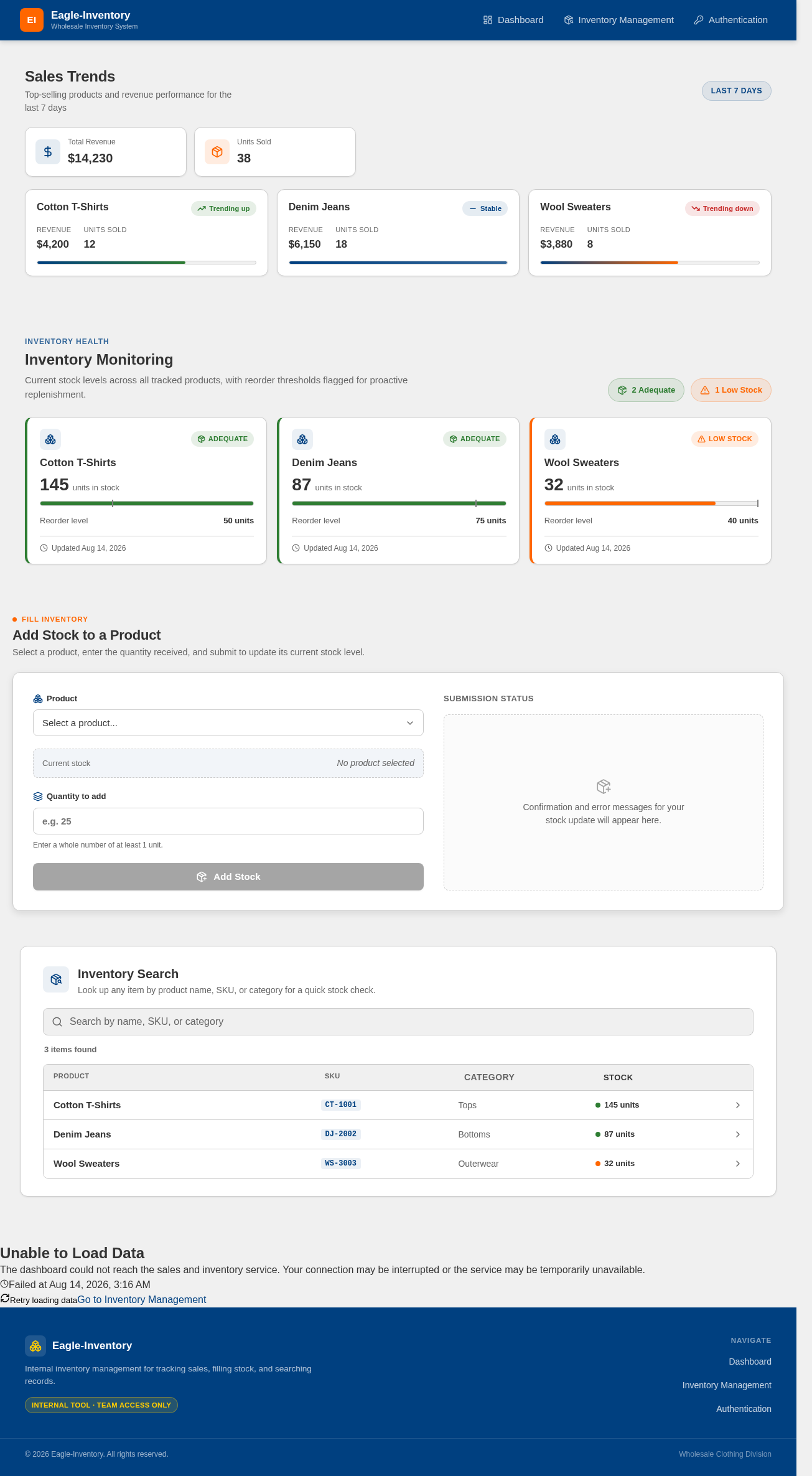Viewport: 812px width, 1476px height.
Task: Click the Bottoms category cell
Action: [474, 1134]
